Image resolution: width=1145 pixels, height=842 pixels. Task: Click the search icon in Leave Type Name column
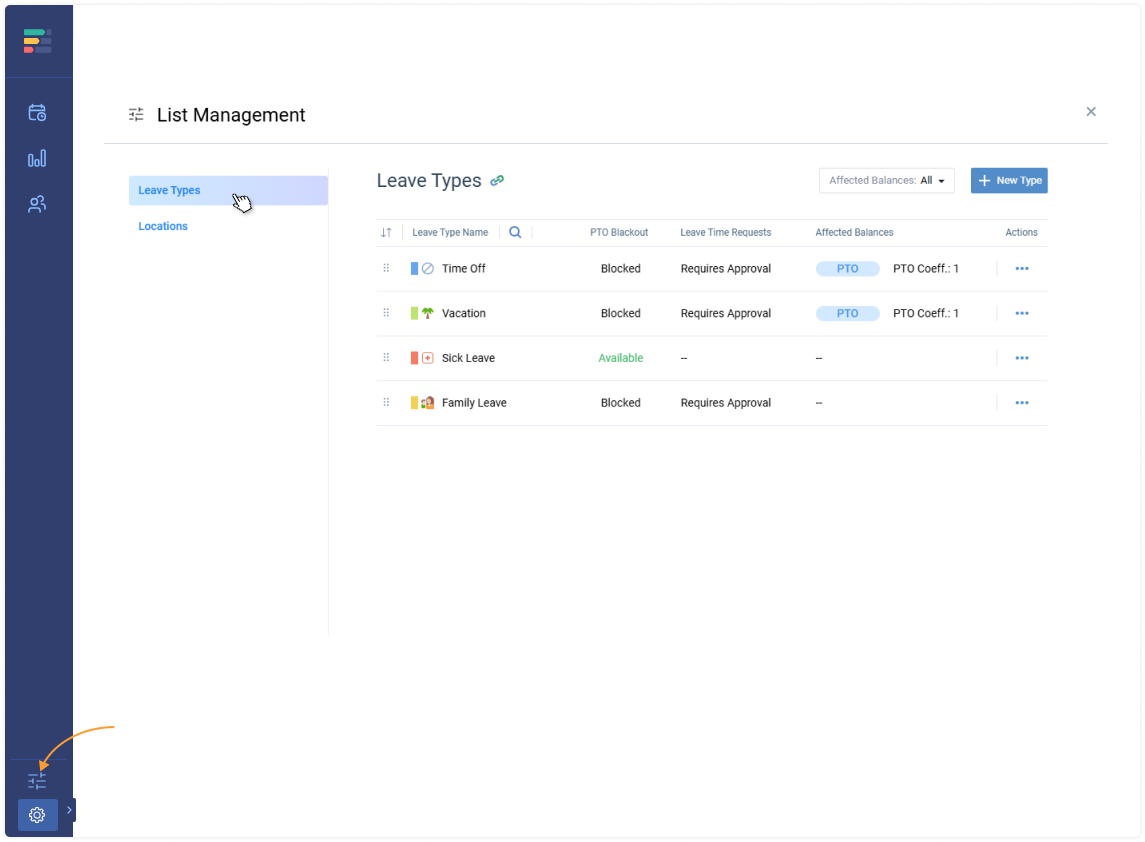(515, 232)
